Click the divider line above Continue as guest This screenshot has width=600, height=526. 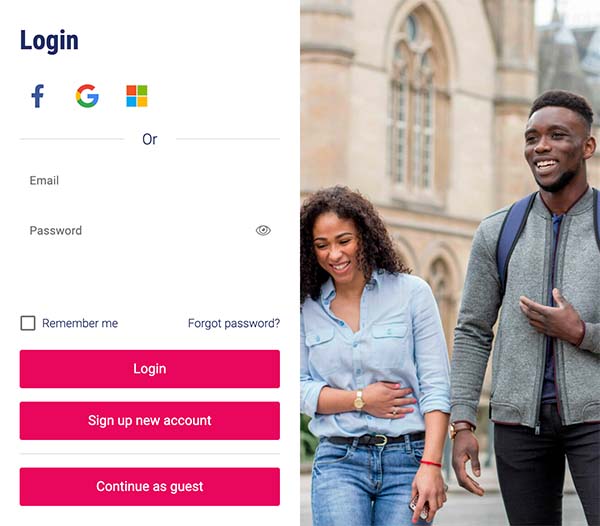pos(150,454)
